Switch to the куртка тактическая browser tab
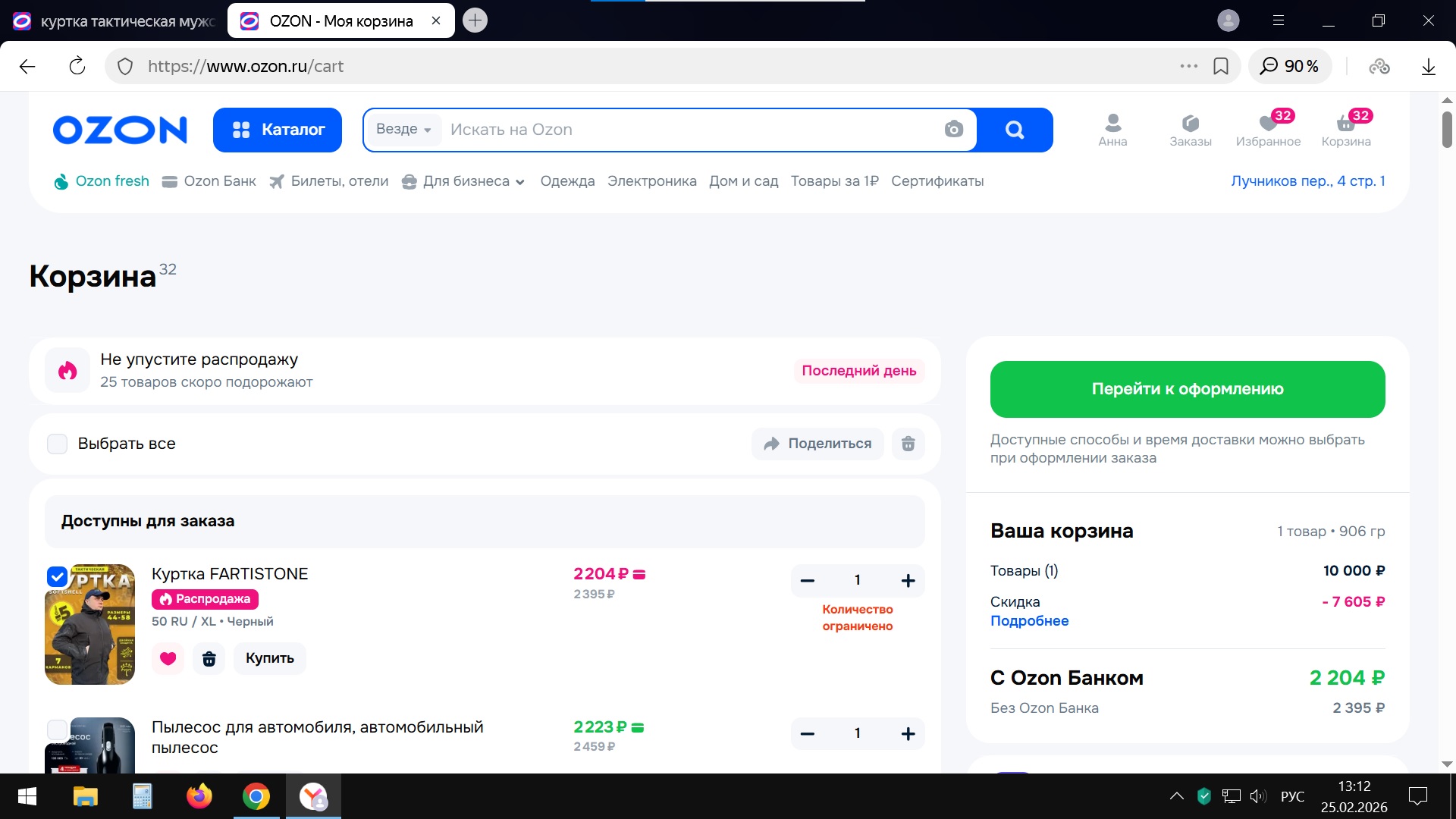1456x819 pixels. pyautogui.click(x=114, y=21)
